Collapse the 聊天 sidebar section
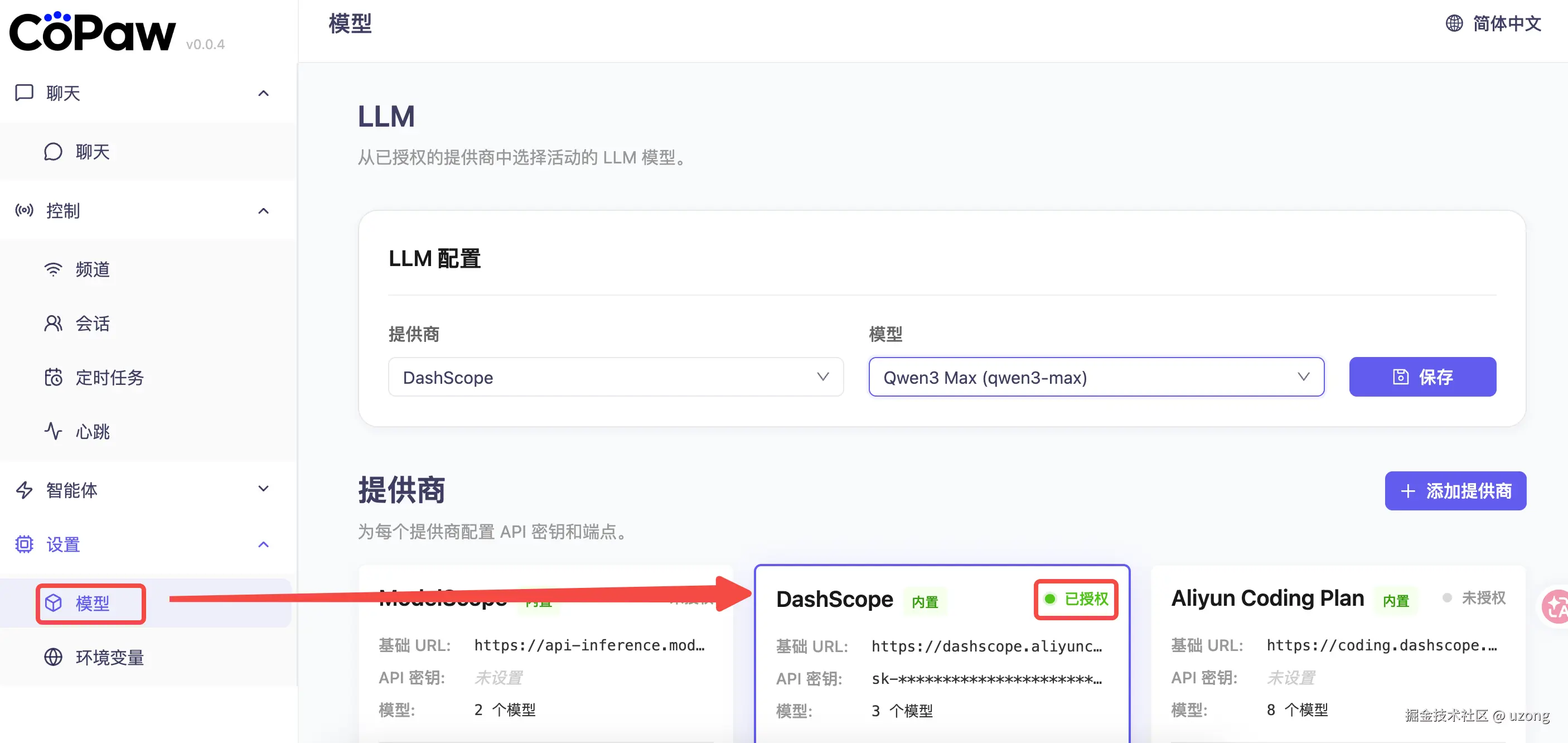Image resolution: width=1568 pixels, height=743 pixels. 263,93
